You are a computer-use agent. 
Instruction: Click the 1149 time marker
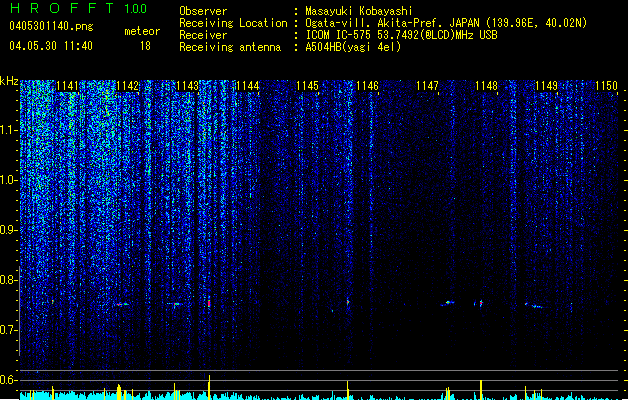(x=546, y=86)
